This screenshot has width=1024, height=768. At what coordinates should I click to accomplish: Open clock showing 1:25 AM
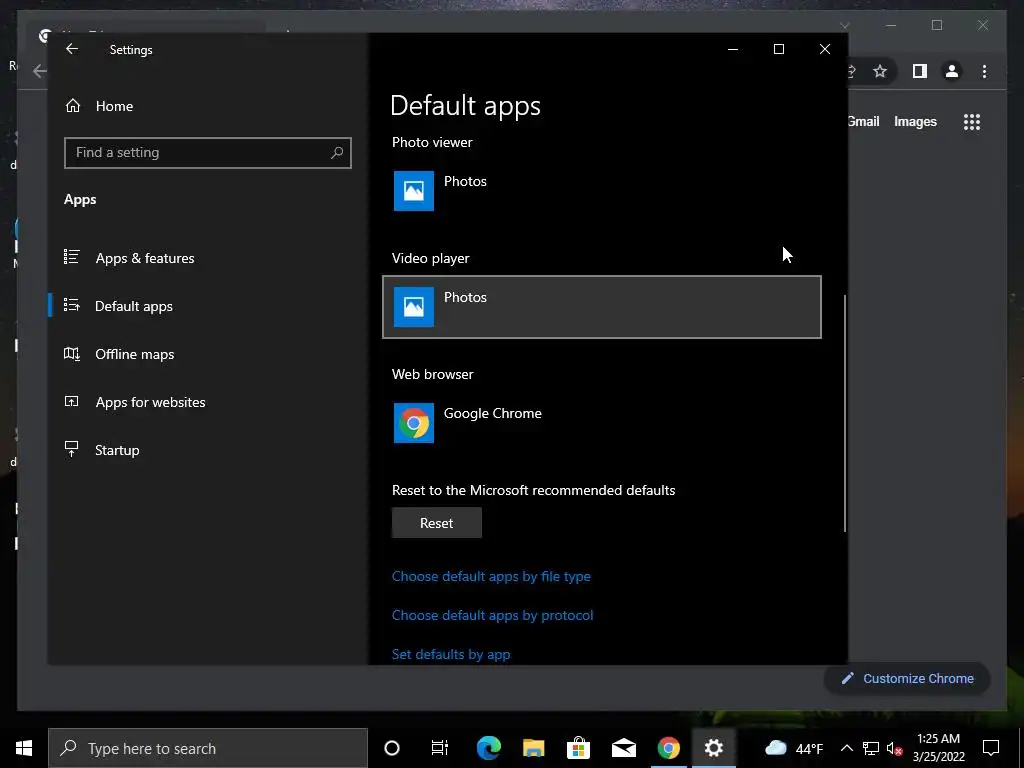pyautogui.click(x=938, y=748)
